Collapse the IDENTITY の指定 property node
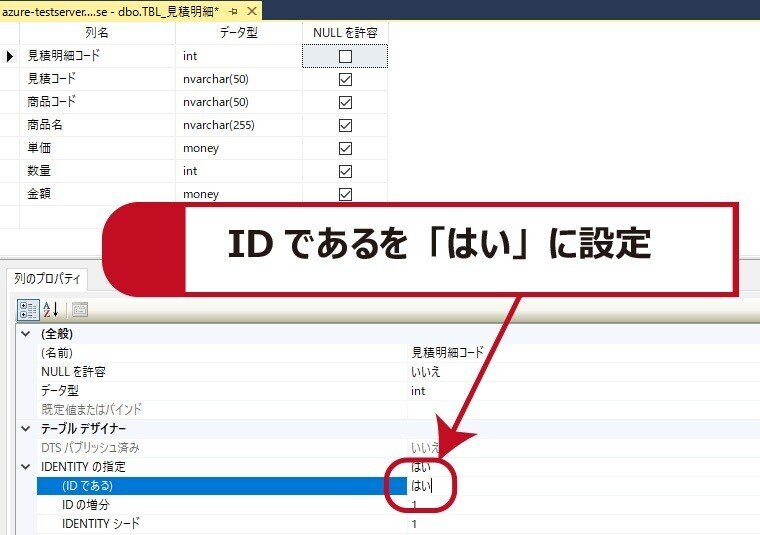Image resolution: width=760 pixels, height=535 pixels. 26,467
